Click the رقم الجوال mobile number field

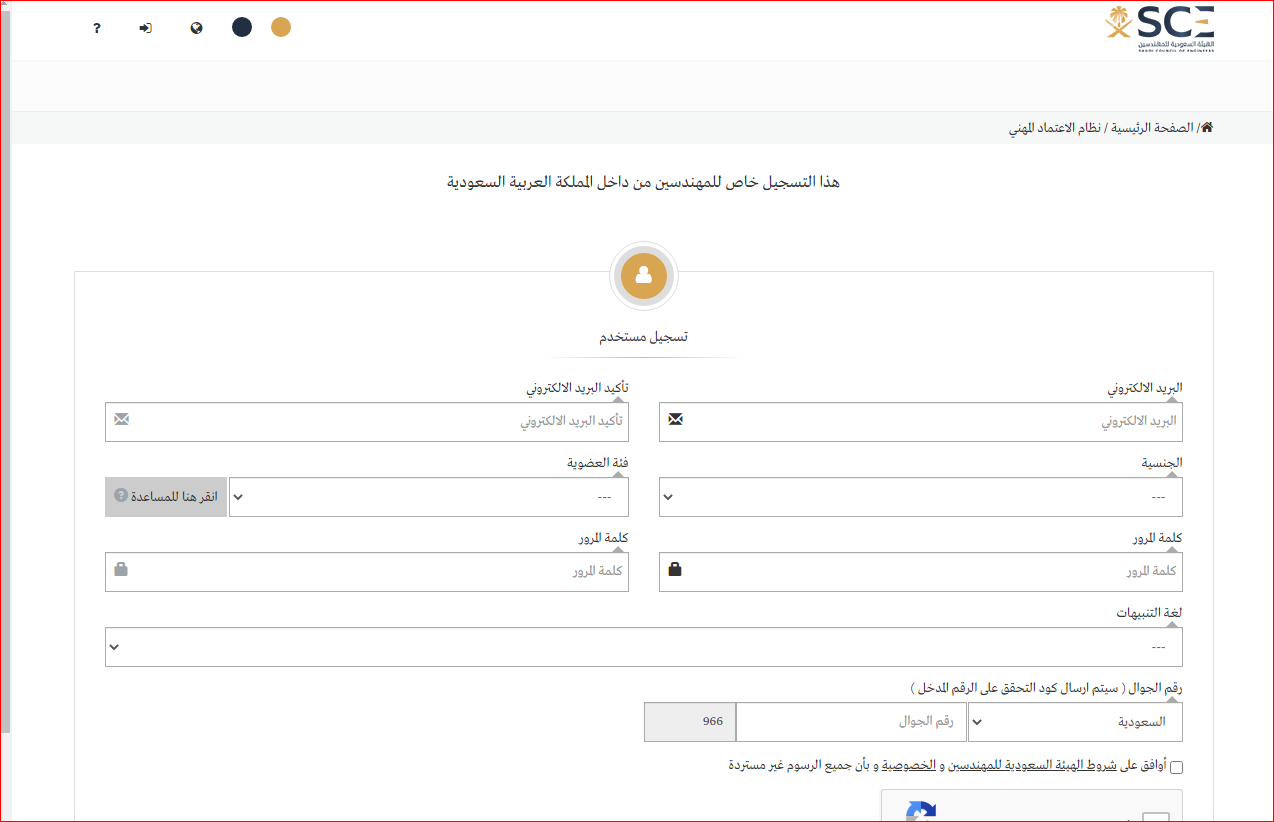click(851, 721)
